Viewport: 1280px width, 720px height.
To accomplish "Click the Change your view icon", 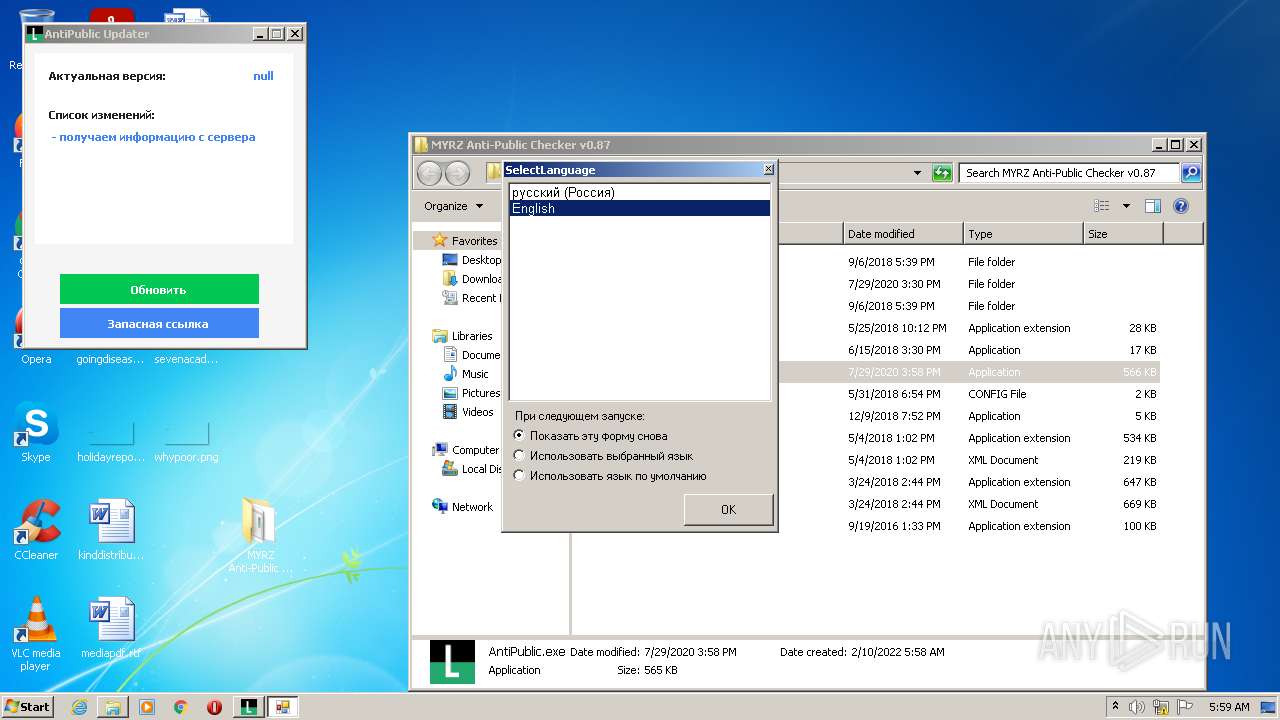I will [1102, 206].
